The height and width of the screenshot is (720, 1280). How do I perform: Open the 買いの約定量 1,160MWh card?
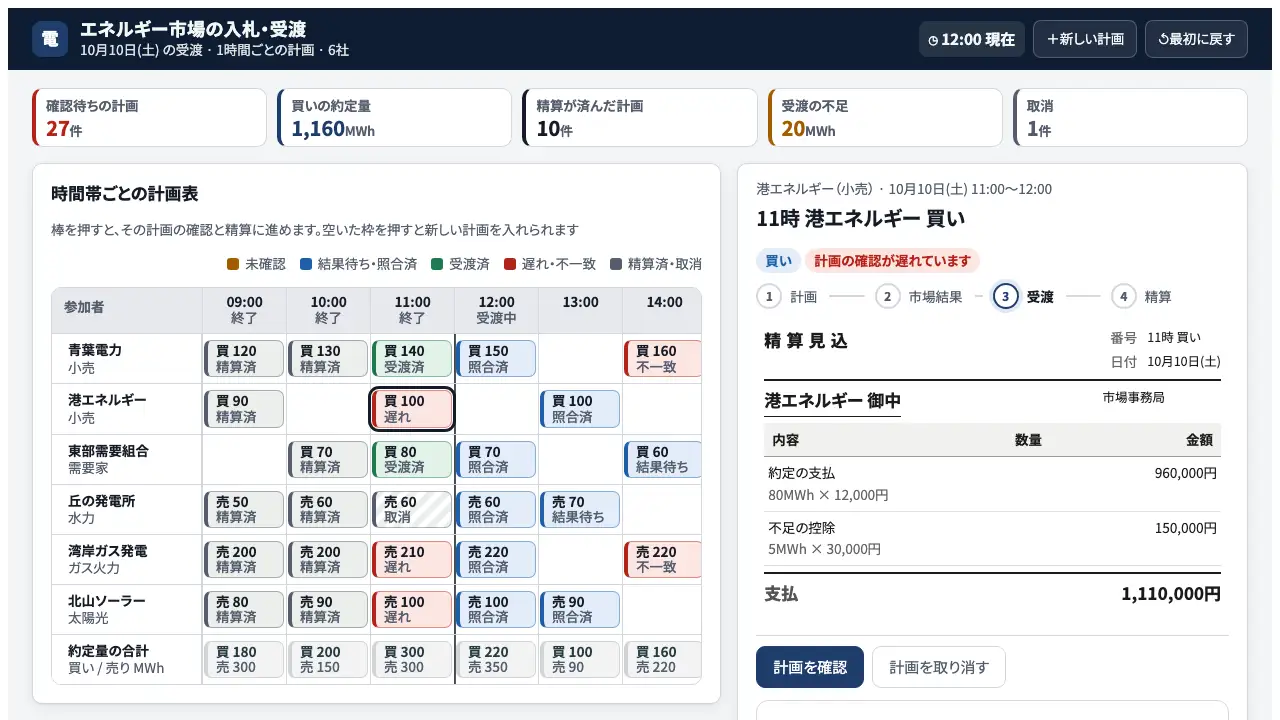point(395,118)
